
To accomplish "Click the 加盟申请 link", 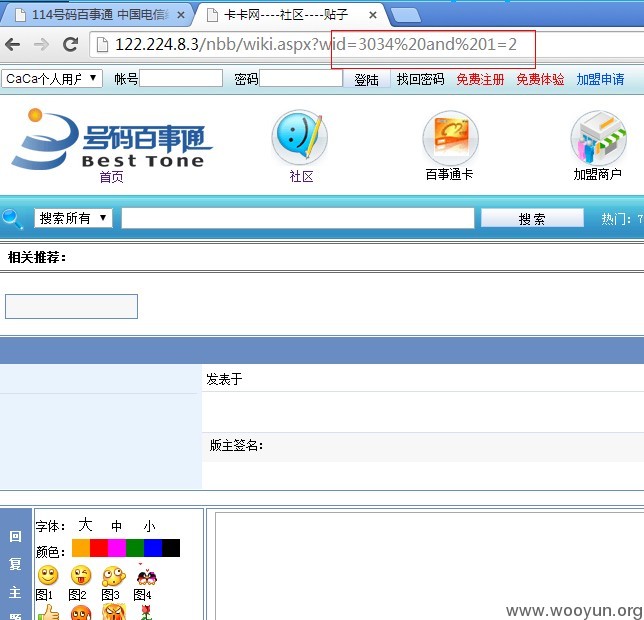I will [x=600, y=79].
